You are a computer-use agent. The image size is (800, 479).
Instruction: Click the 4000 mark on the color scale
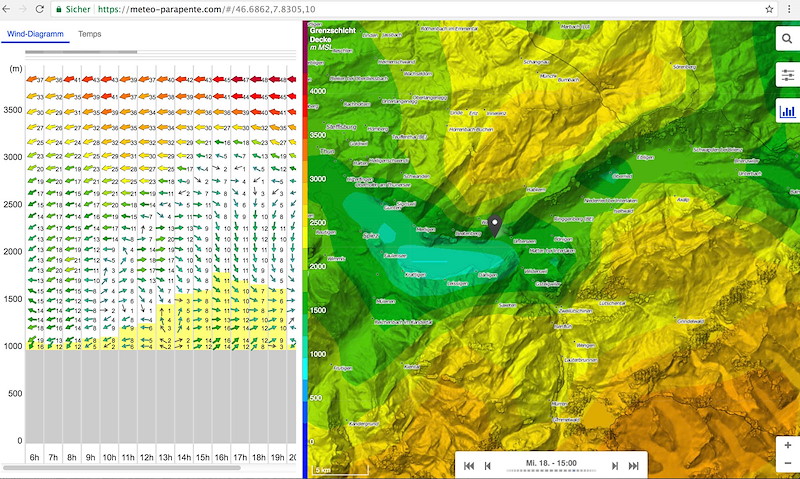tap(318, 91)
